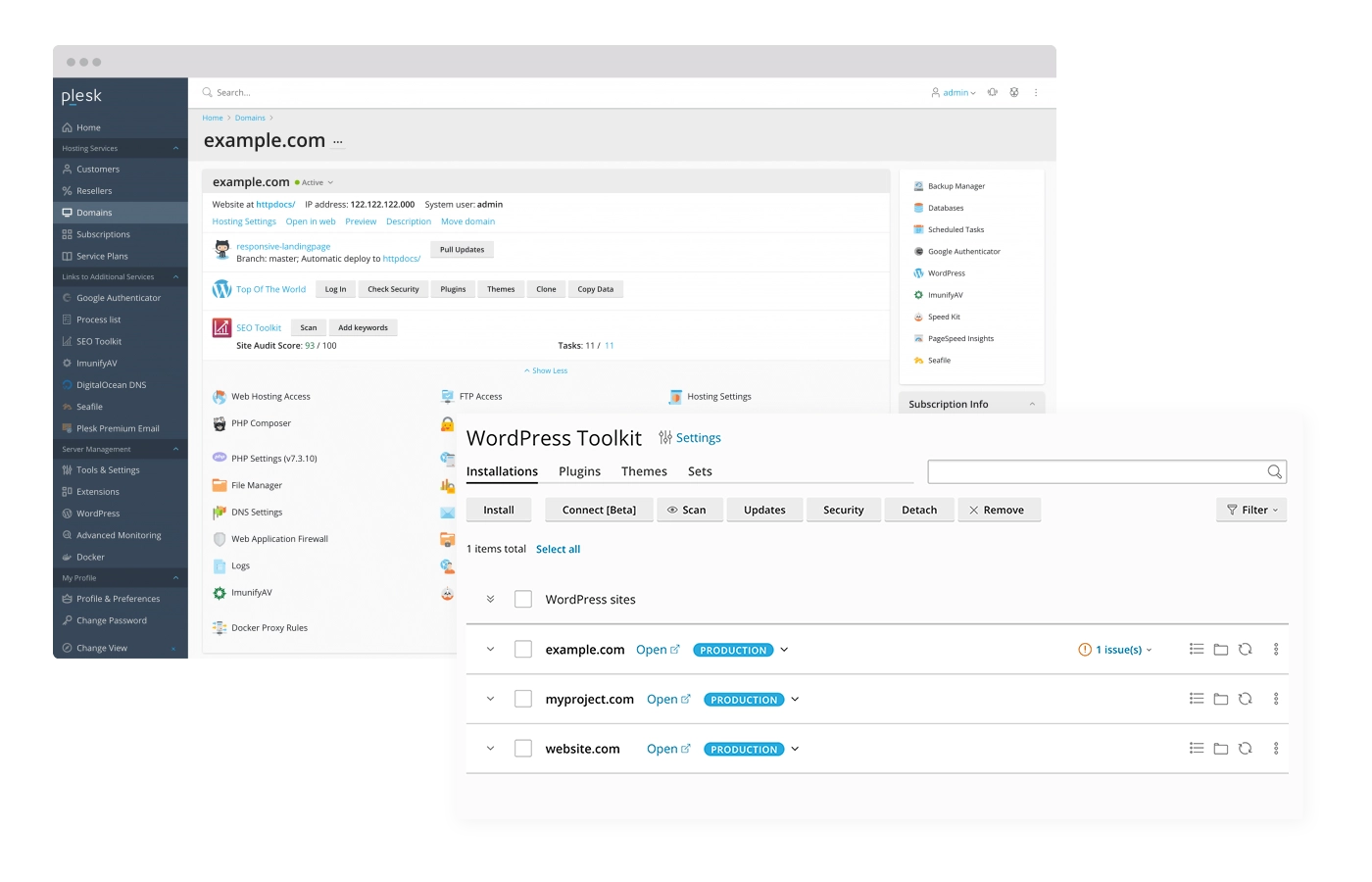
Task: Go to Customers in the sidebar
Action: click(x=98, y=170)
